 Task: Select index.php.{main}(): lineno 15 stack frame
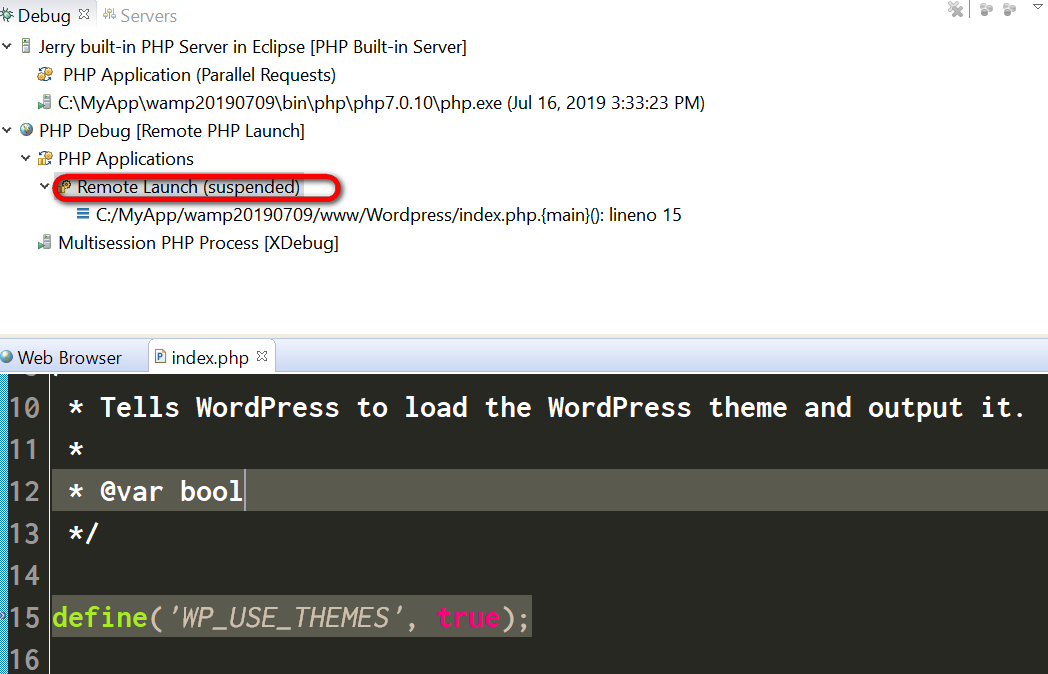click(x=388, y=215)
